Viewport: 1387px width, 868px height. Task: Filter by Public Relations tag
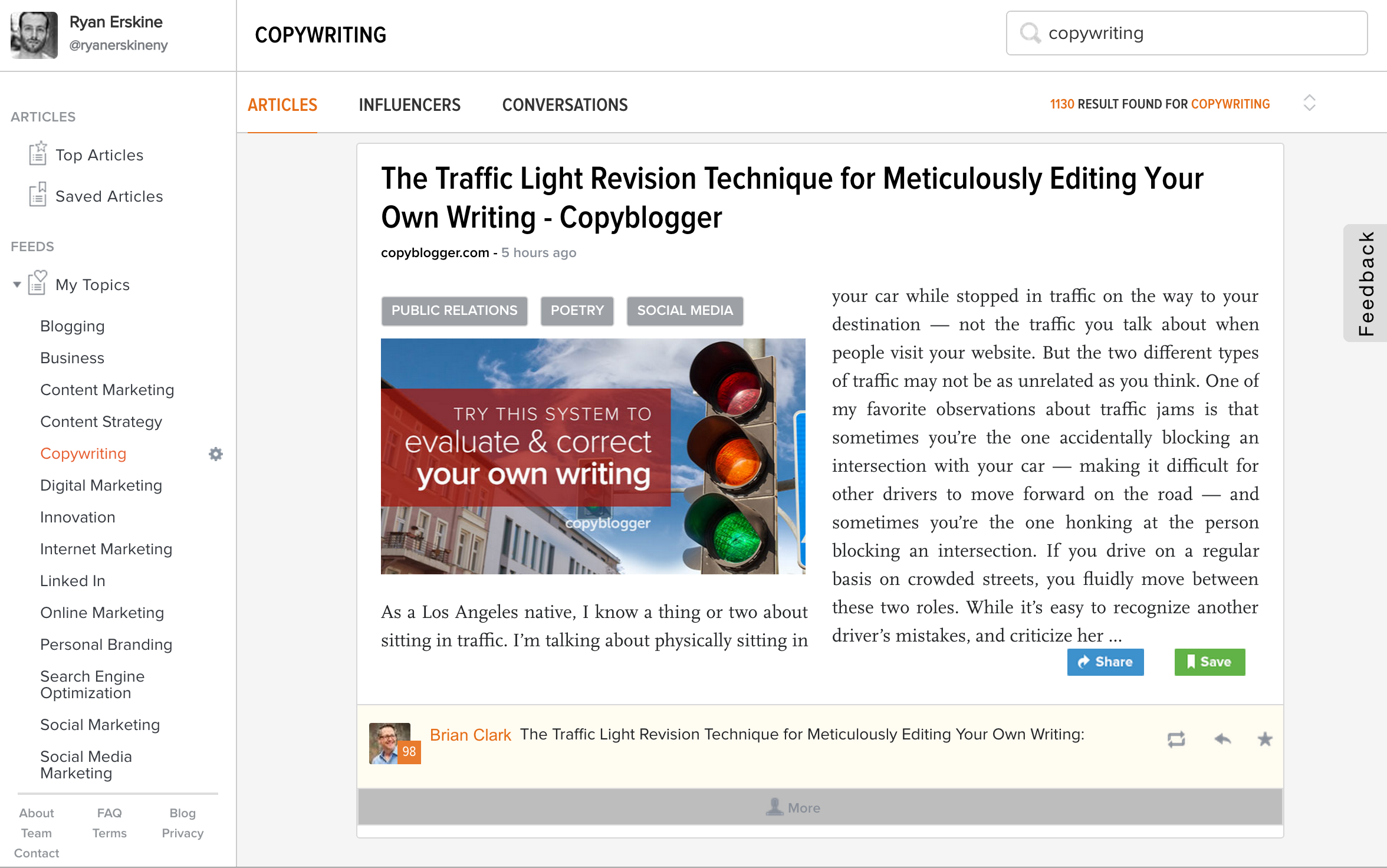(x=454, y=311)
